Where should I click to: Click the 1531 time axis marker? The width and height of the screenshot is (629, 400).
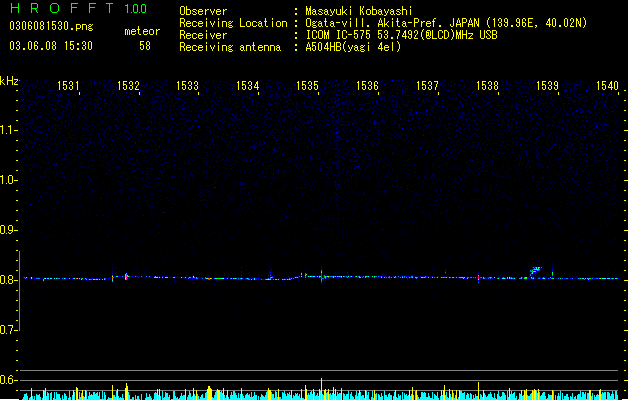pyautogui.click(x=68, y=86)
